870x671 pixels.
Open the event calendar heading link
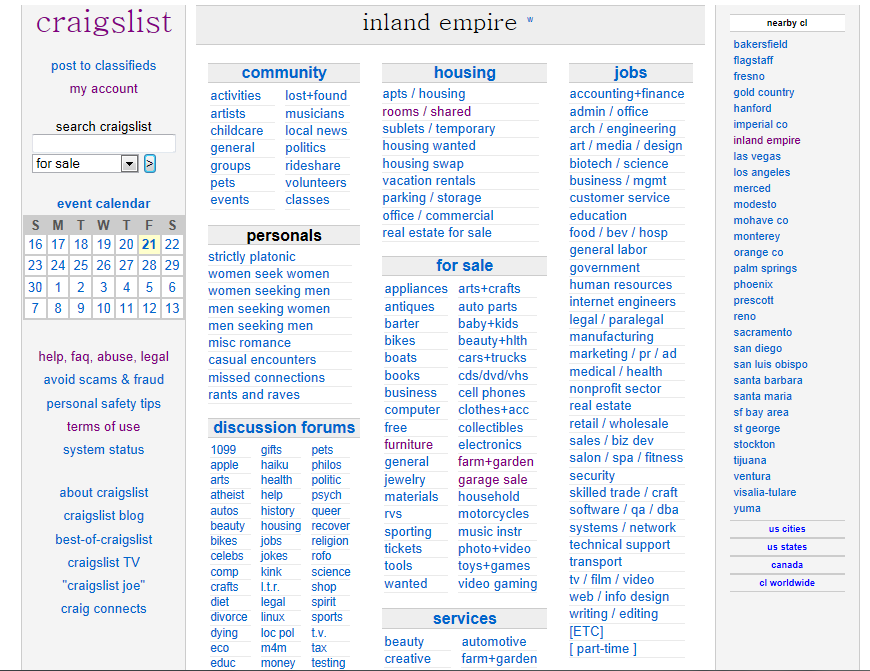[104, 204]
